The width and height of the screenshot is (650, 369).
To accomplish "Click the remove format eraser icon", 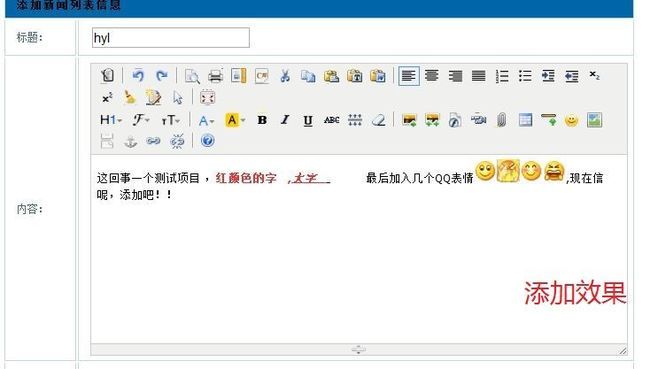I will pos(378,120).
